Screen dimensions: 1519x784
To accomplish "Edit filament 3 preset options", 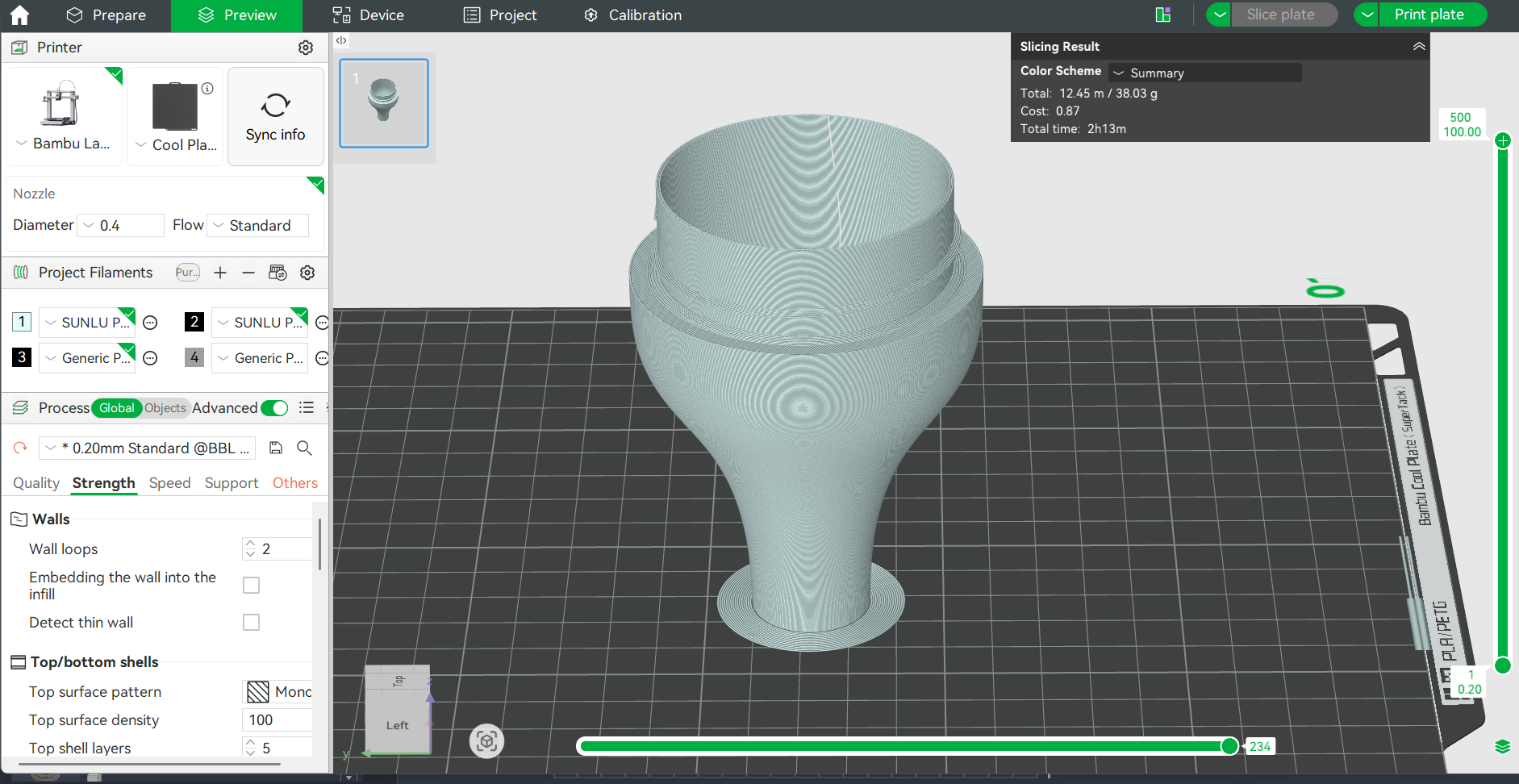I will click(x=150, y=358).
